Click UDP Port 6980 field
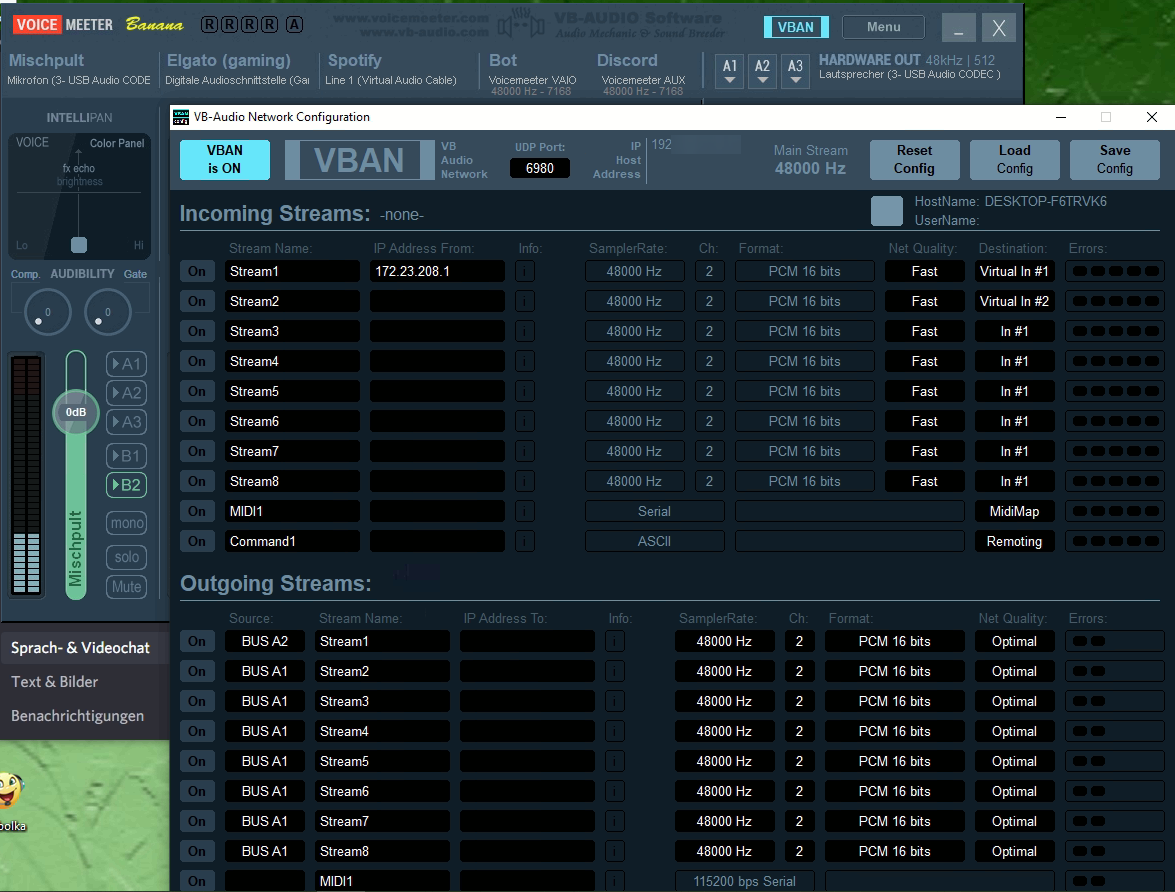 click(540, 168)
